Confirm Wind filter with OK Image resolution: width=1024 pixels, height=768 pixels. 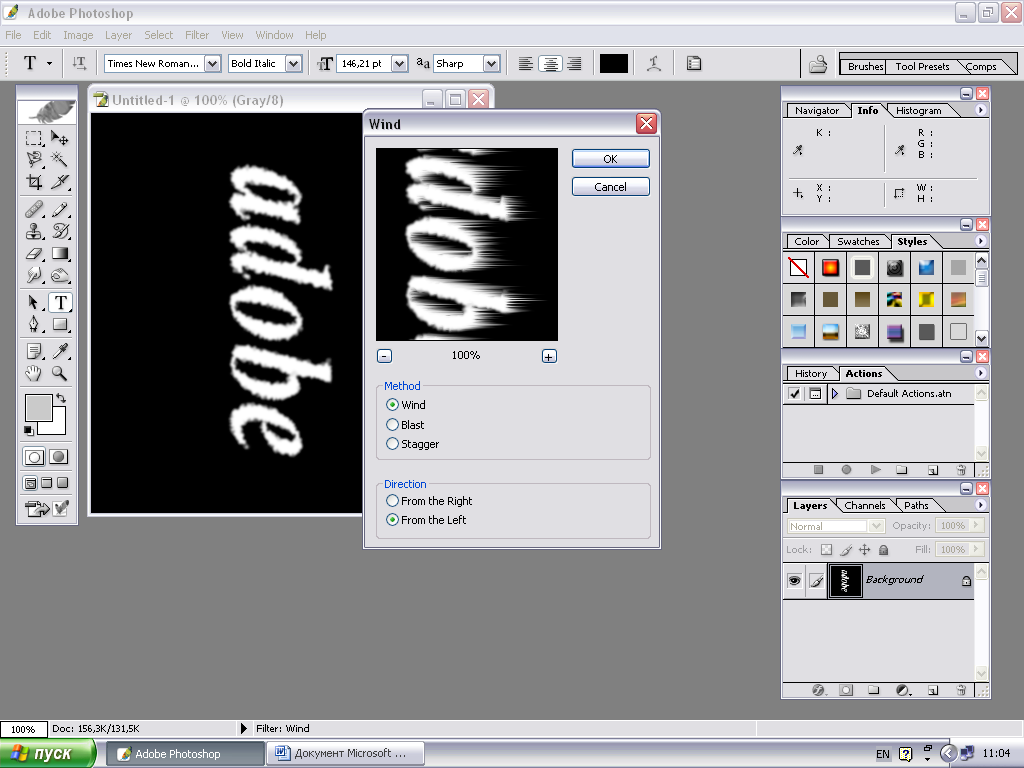pyautogui.click(x=611, y=159)
